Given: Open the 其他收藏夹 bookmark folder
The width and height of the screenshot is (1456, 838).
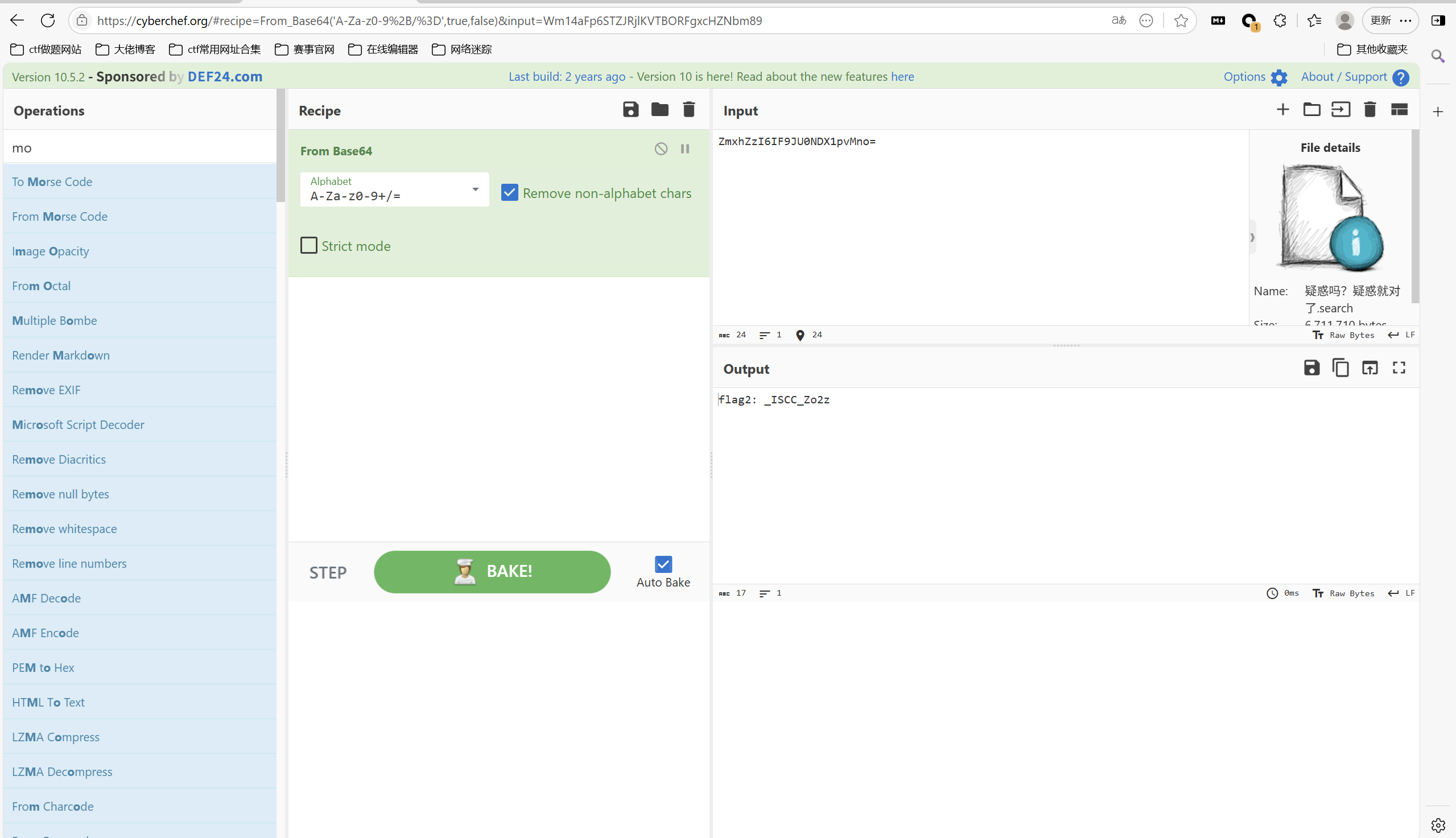Looking at the screenshot, I should (x=1372, y=49).
